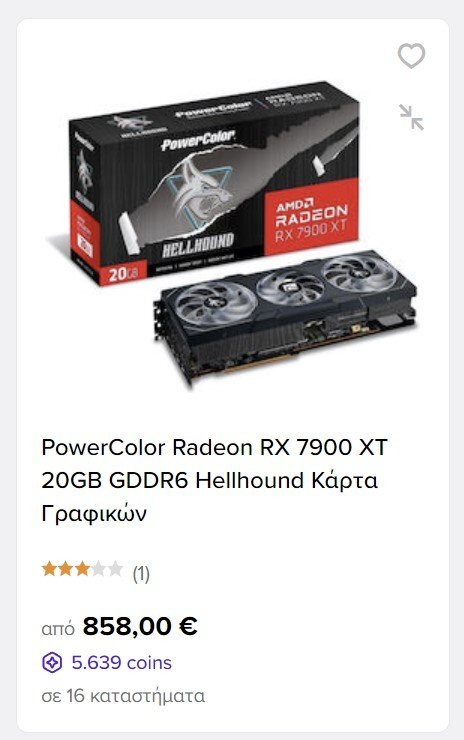The height and width of the screenshot is (740, 464).
Task: Click the Κάρτα Γραφικών text in title
Action: pyautogui.click(x=210, y=497)
